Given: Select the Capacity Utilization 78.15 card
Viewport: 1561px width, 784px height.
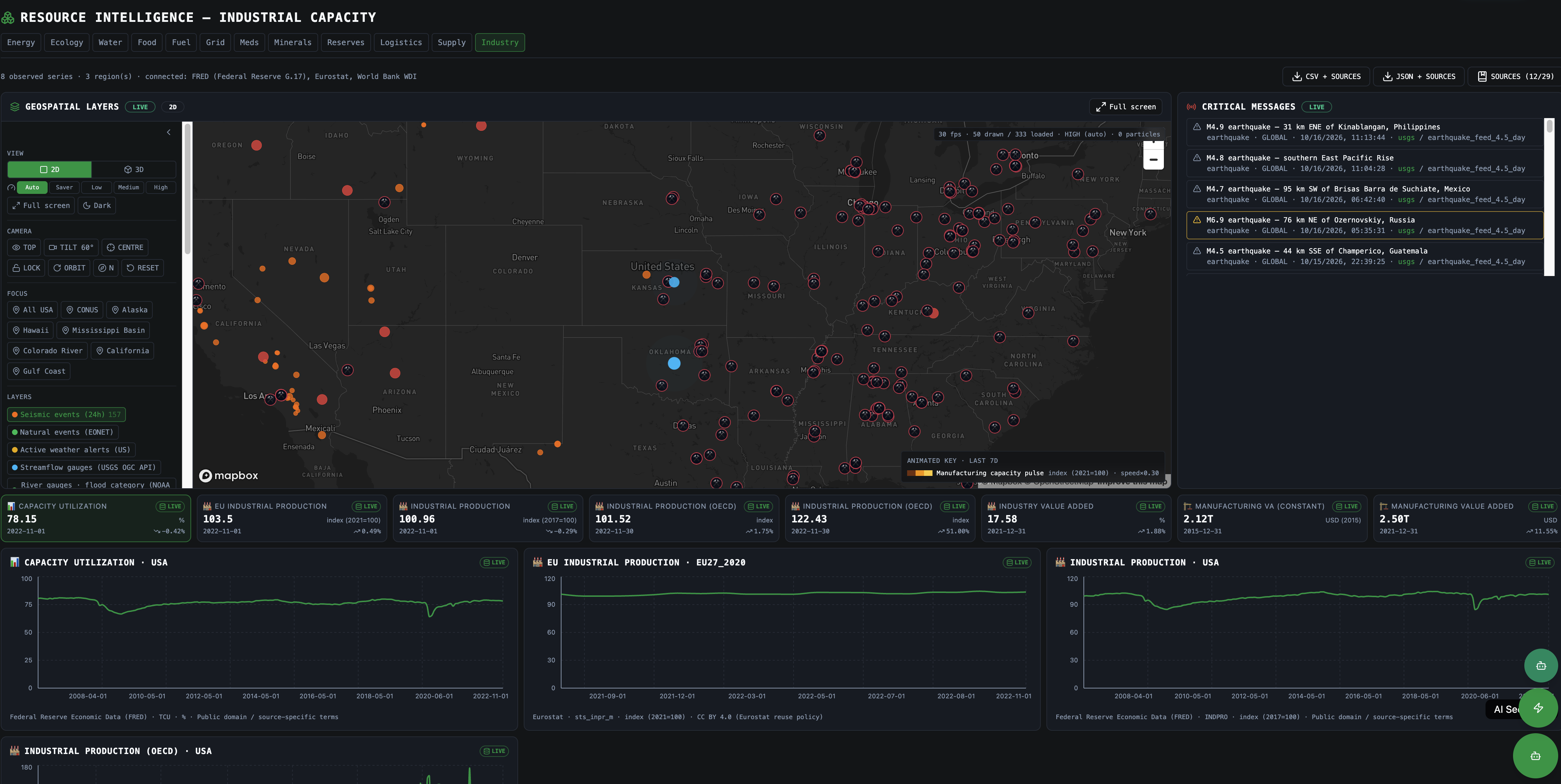Looking at the screenshot, I should point(96,519).
